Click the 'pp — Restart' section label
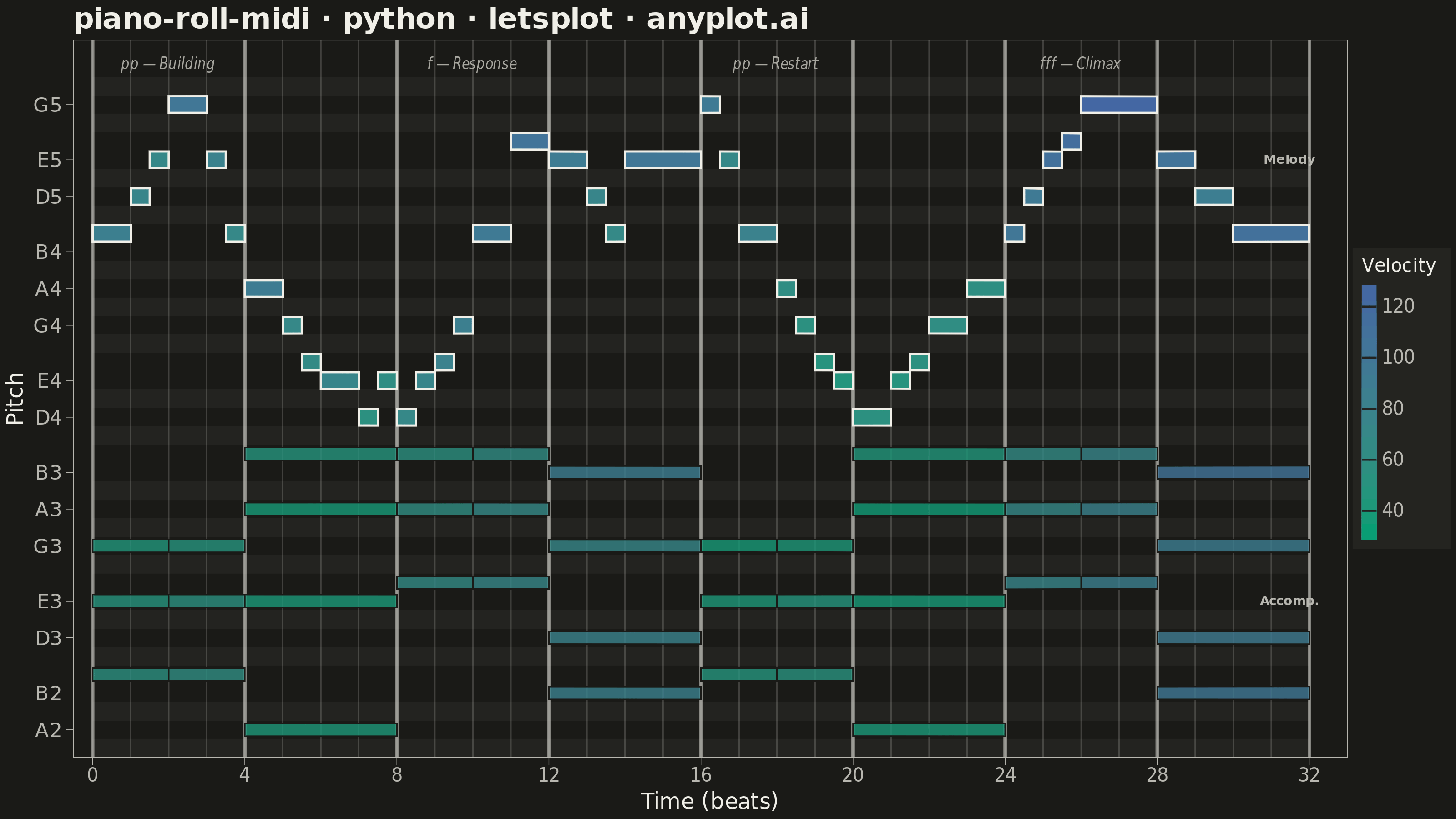 coord(775,63)
